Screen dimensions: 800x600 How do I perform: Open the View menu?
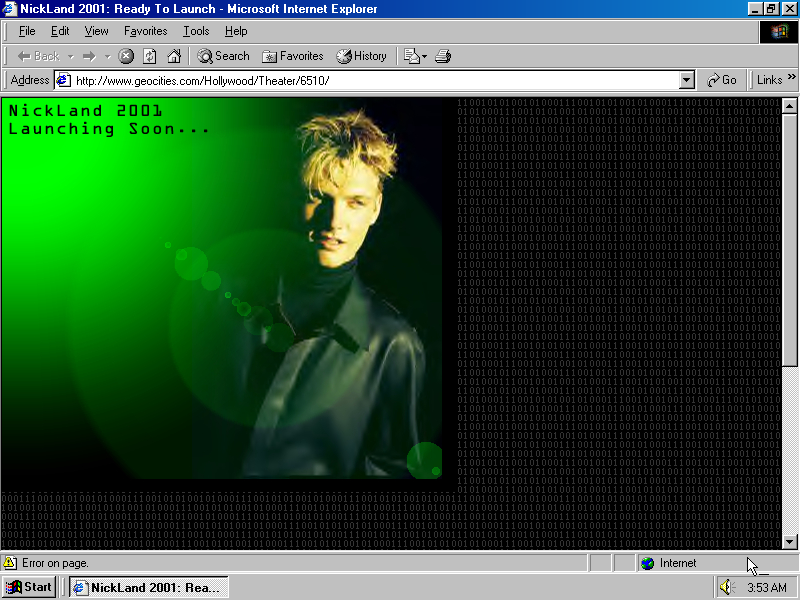[96, 31]
